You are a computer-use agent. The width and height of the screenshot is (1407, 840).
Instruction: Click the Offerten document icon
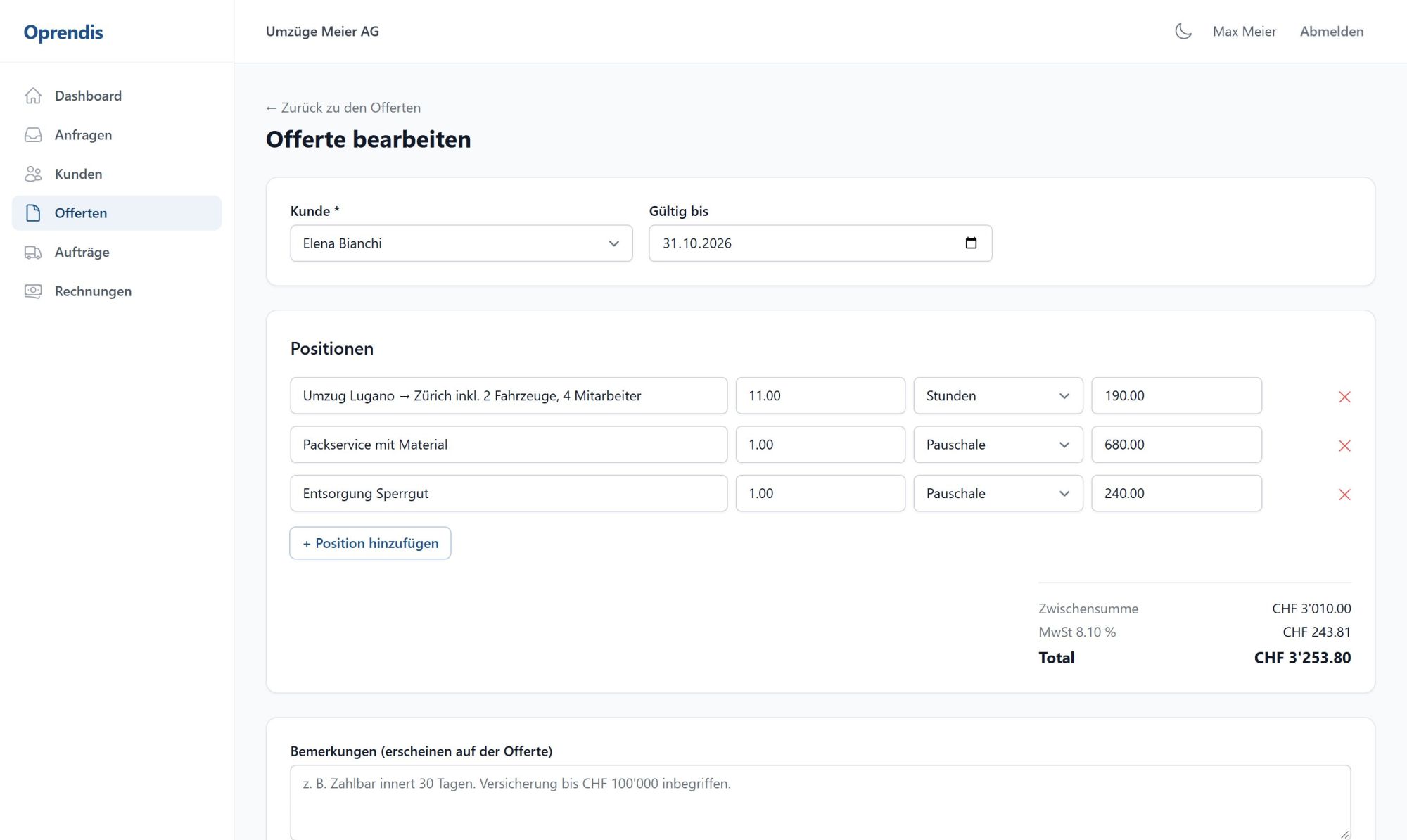33,213
